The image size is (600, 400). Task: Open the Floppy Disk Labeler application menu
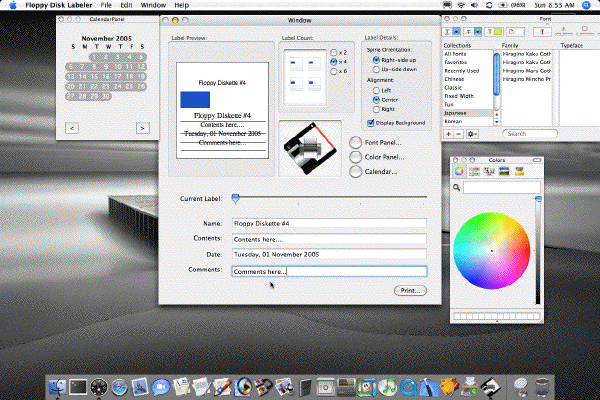point(59,5)
